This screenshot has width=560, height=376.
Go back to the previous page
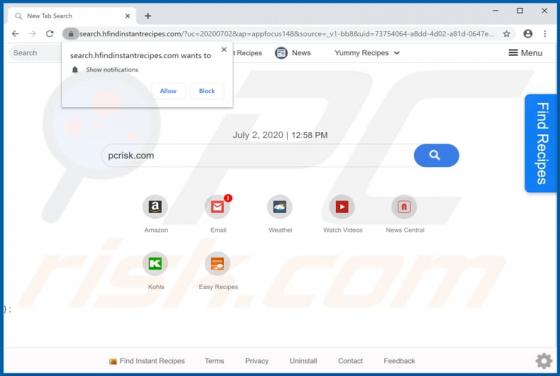click(x=15, y=34)
